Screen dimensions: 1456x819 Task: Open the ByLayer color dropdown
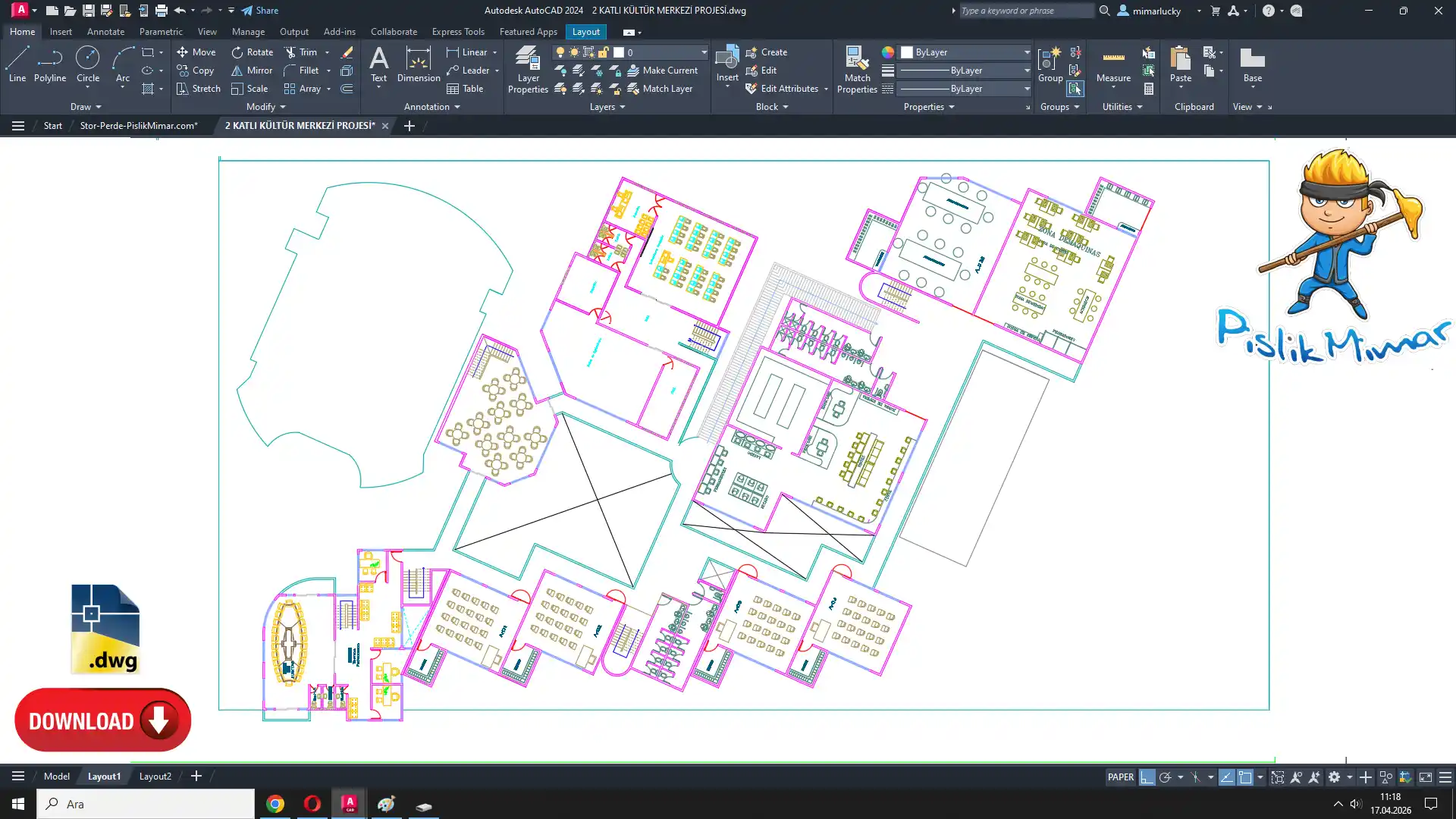[x=1027, y=52]
